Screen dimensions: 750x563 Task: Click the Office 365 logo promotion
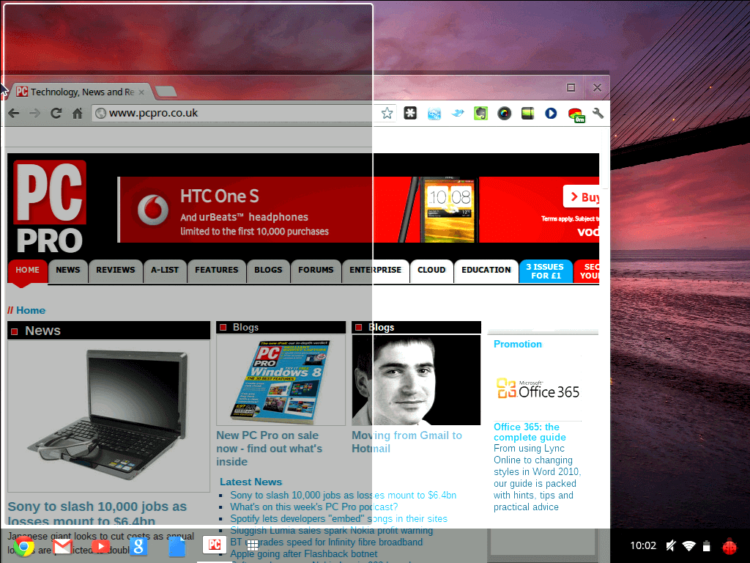538,389
